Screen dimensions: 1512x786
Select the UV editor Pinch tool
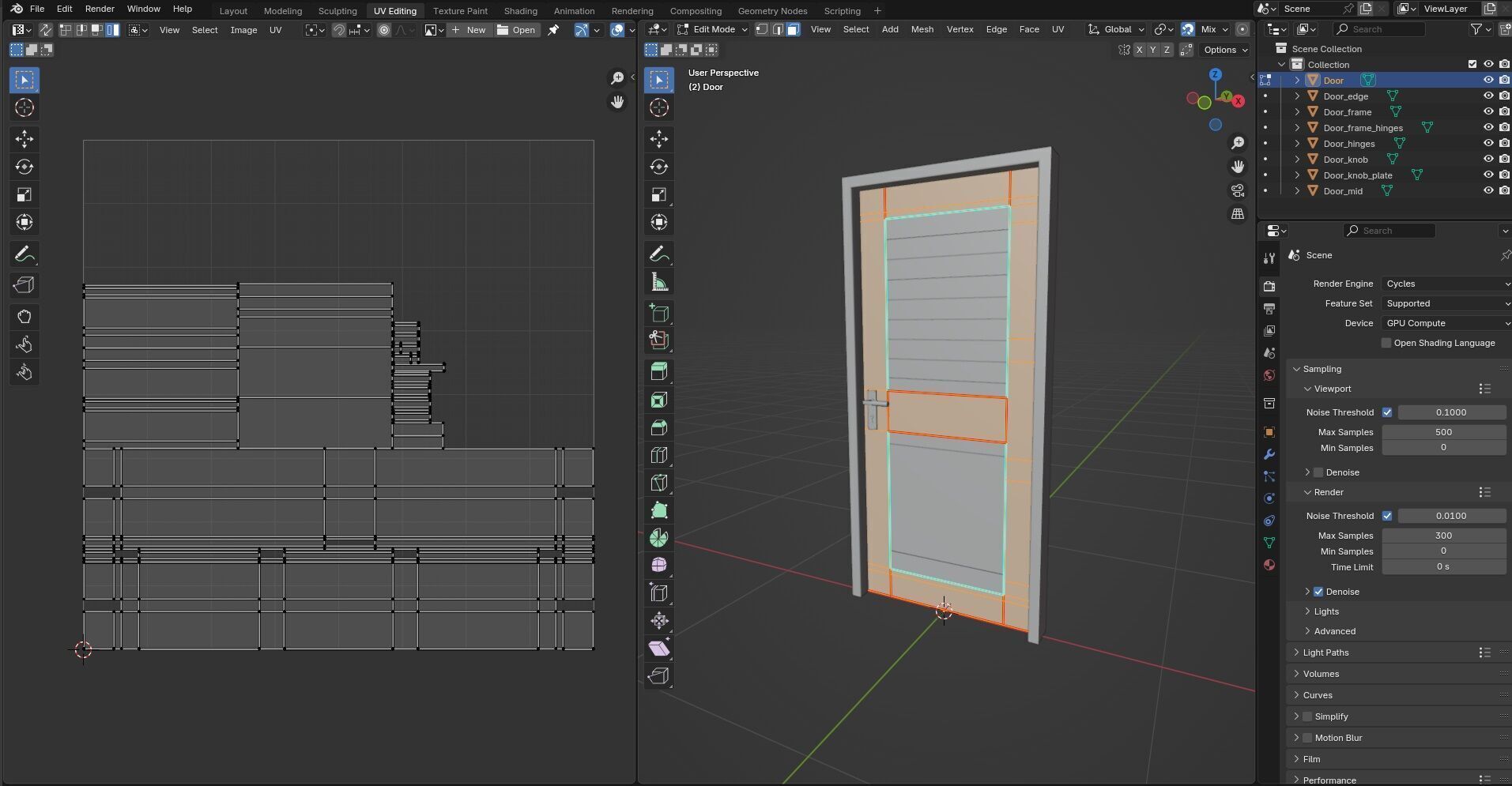click(x=25, y=372)
